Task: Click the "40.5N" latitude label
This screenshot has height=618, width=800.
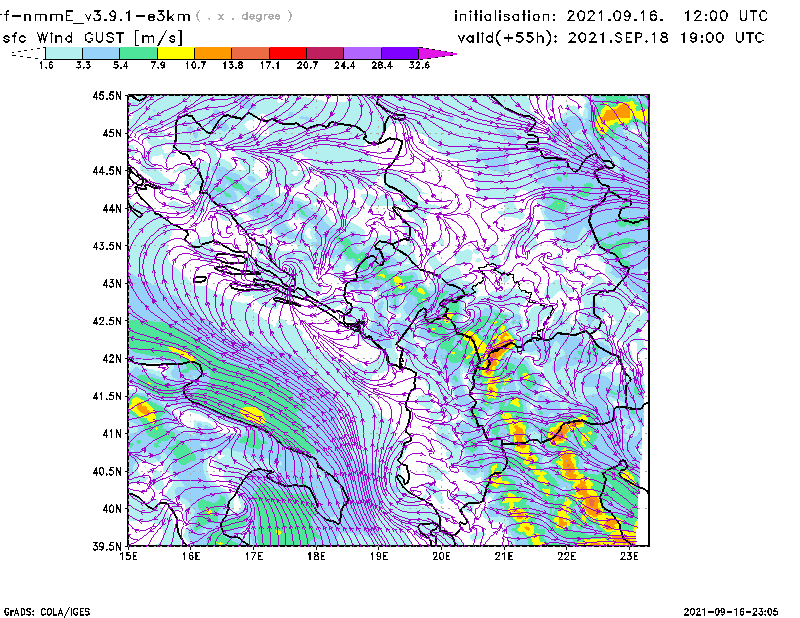Action: coord(107,472)
